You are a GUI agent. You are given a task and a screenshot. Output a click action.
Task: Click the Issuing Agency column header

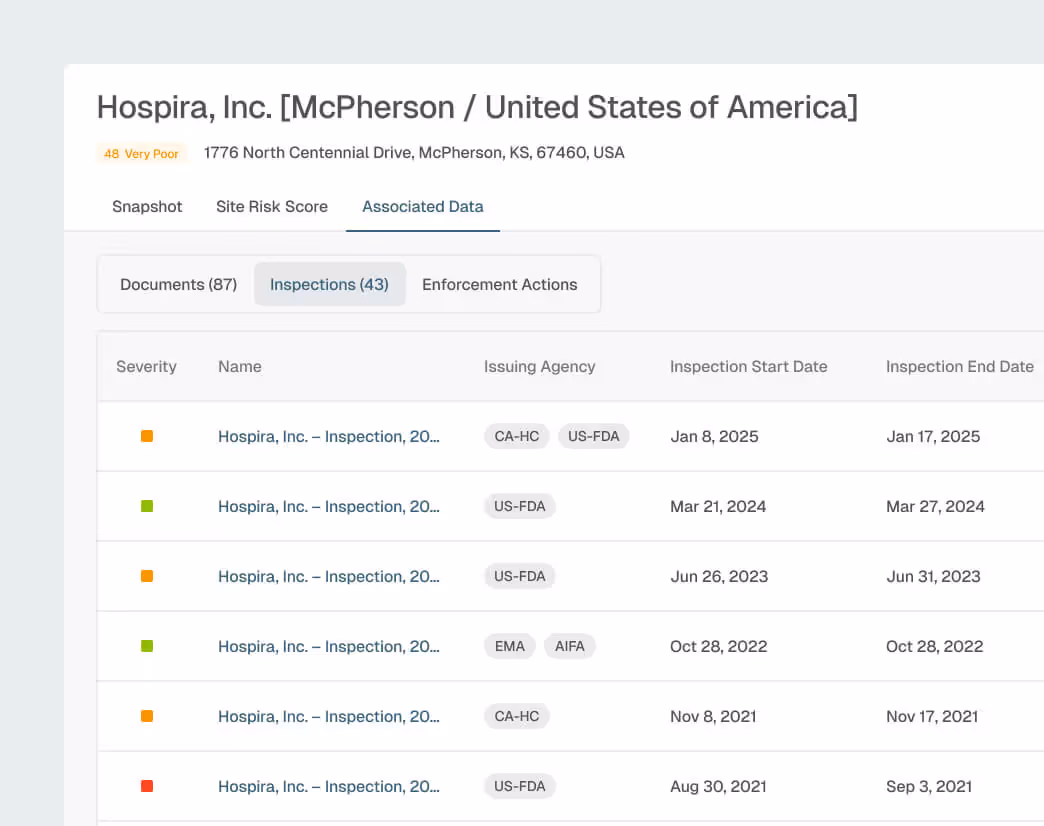pyautogui.click(x=539, y=366)
